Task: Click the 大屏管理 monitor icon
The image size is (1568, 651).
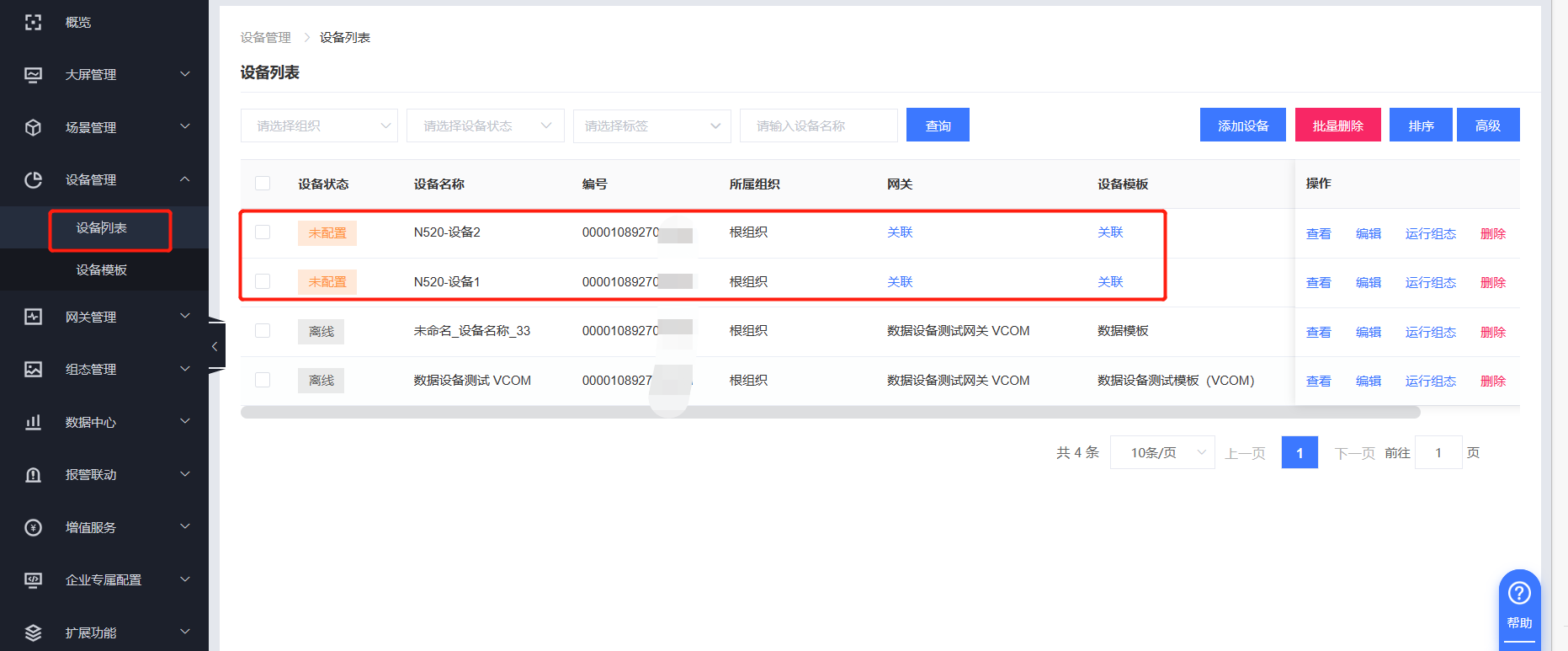Action: coord(33,75)
